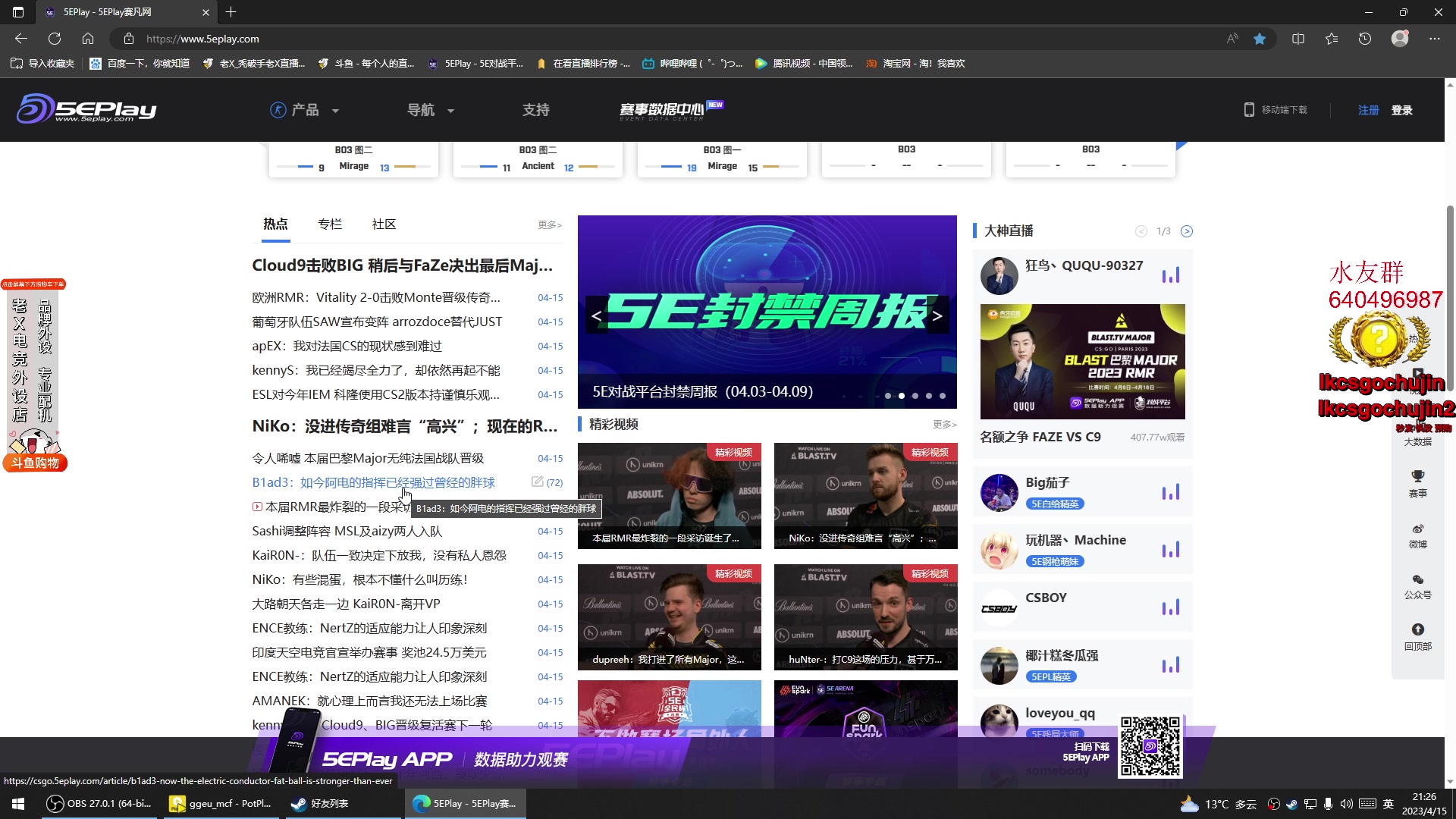Click 赛事 trophy icon in right sidebar
Viewport: 1456px width, 819px height.
click(x=1417, y=476)
